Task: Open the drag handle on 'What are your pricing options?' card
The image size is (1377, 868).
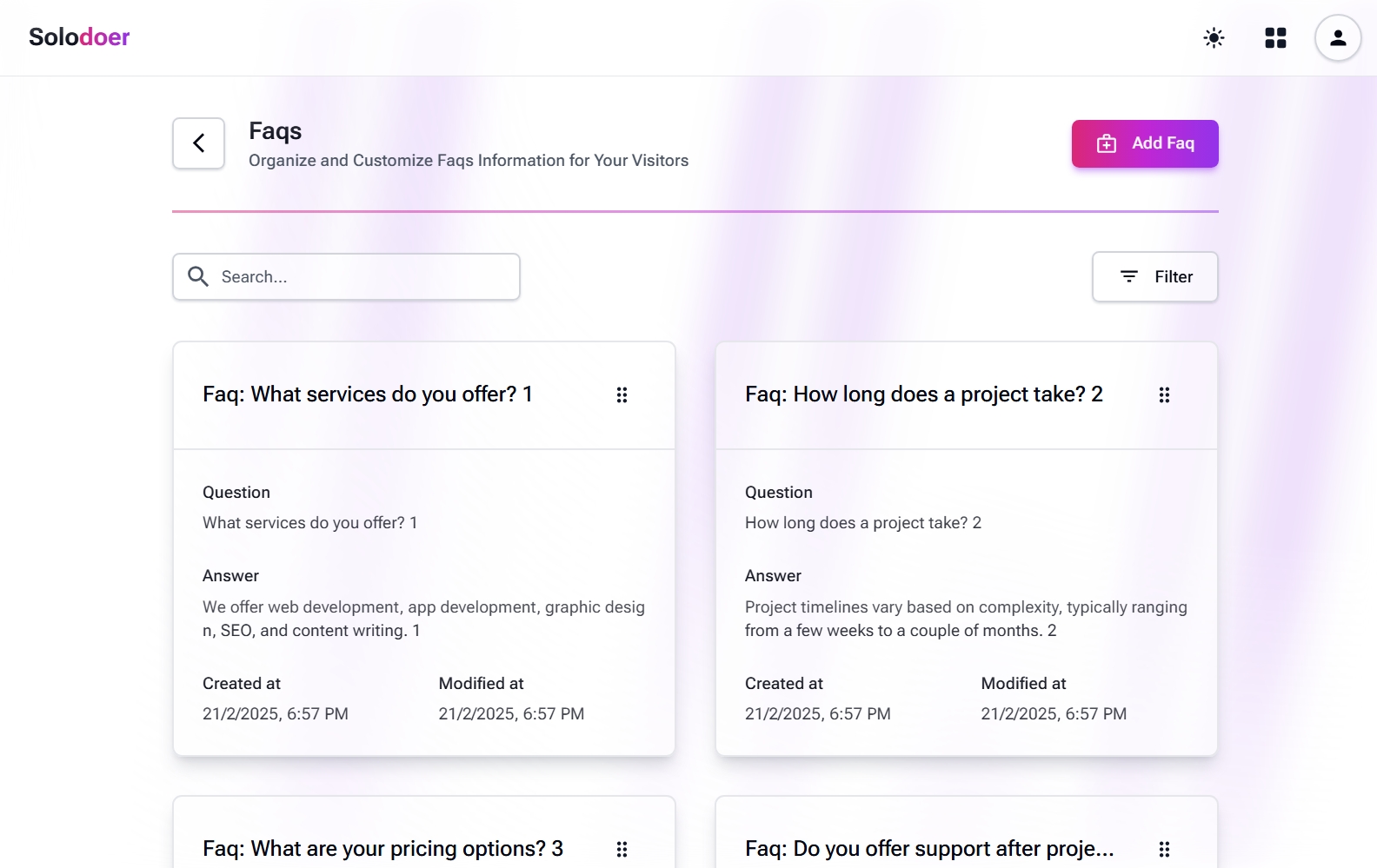Action: [622, 849]
